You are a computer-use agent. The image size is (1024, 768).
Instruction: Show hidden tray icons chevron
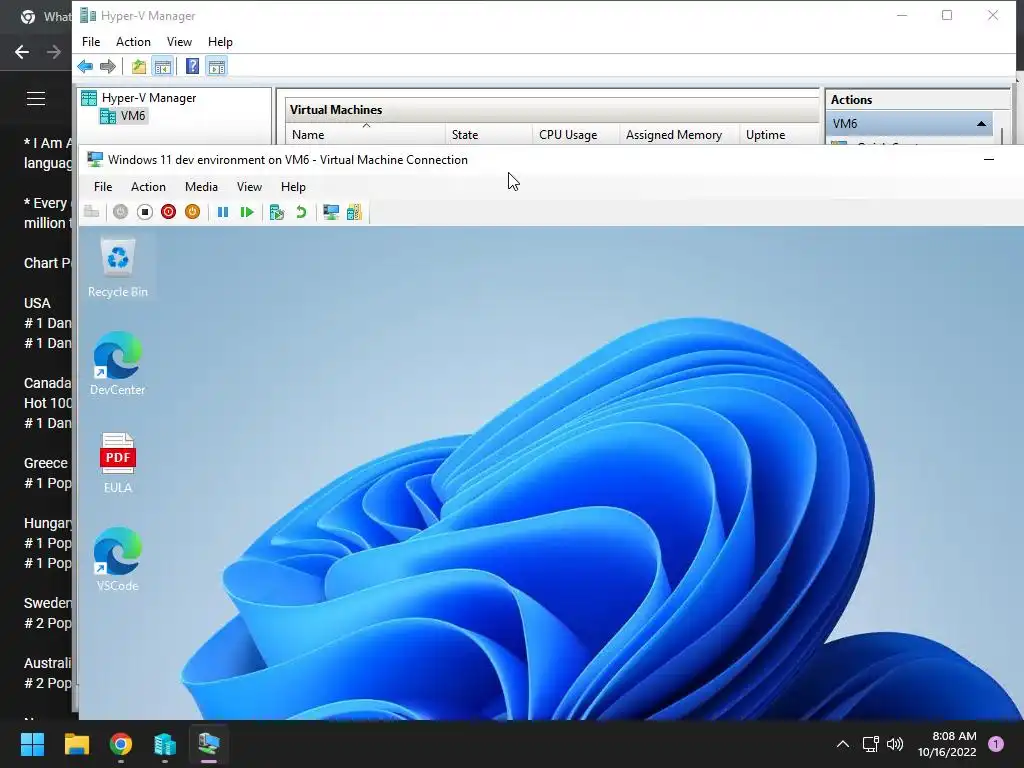coord(842,744)
